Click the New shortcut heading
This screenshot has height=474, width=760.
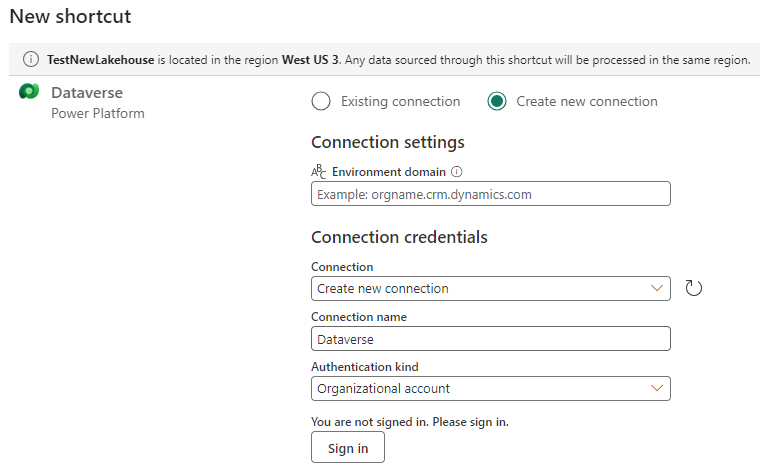click(70, 16)
